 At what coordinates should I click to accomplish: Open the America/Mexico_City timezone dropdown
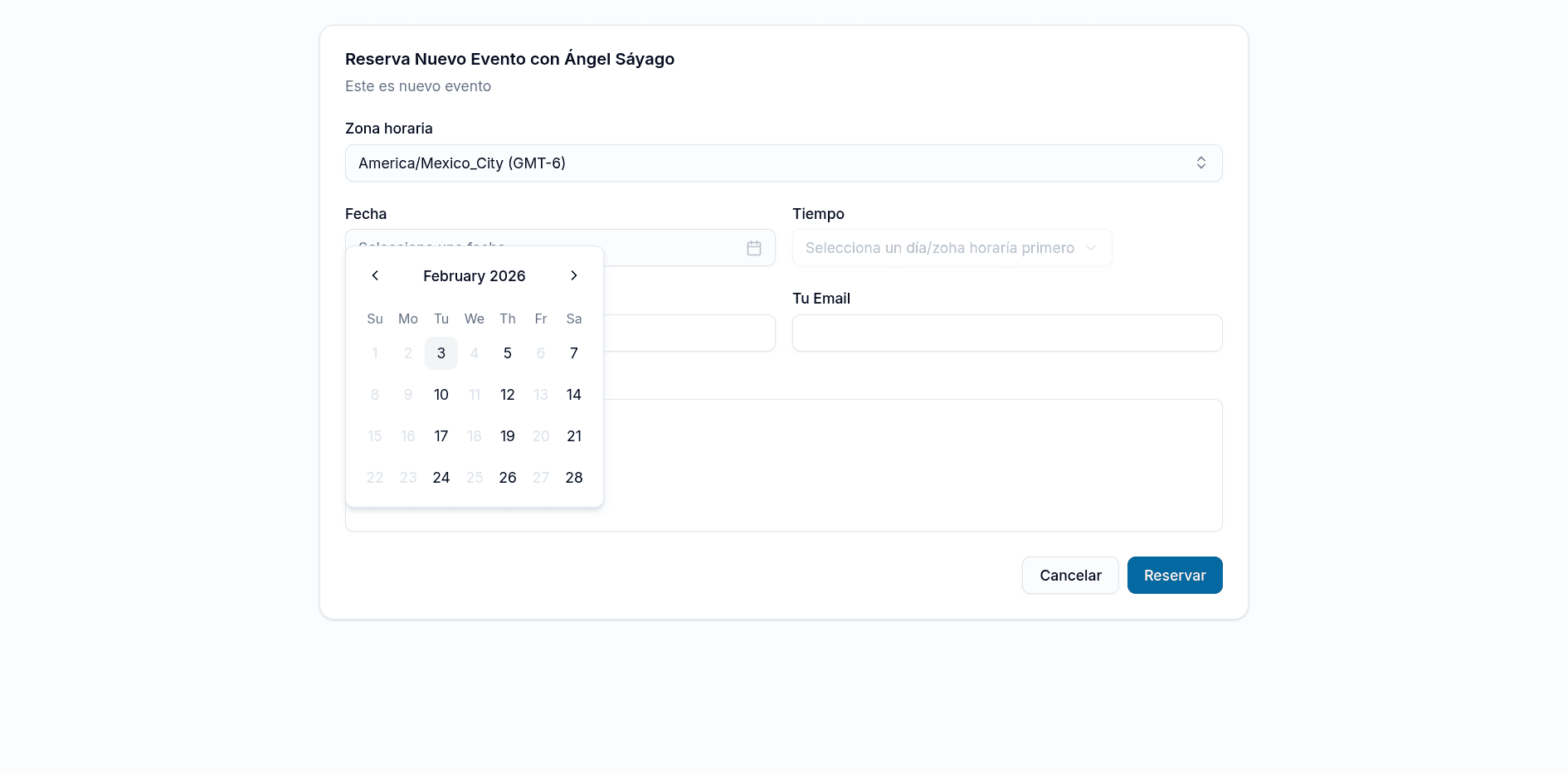point(783,163)
